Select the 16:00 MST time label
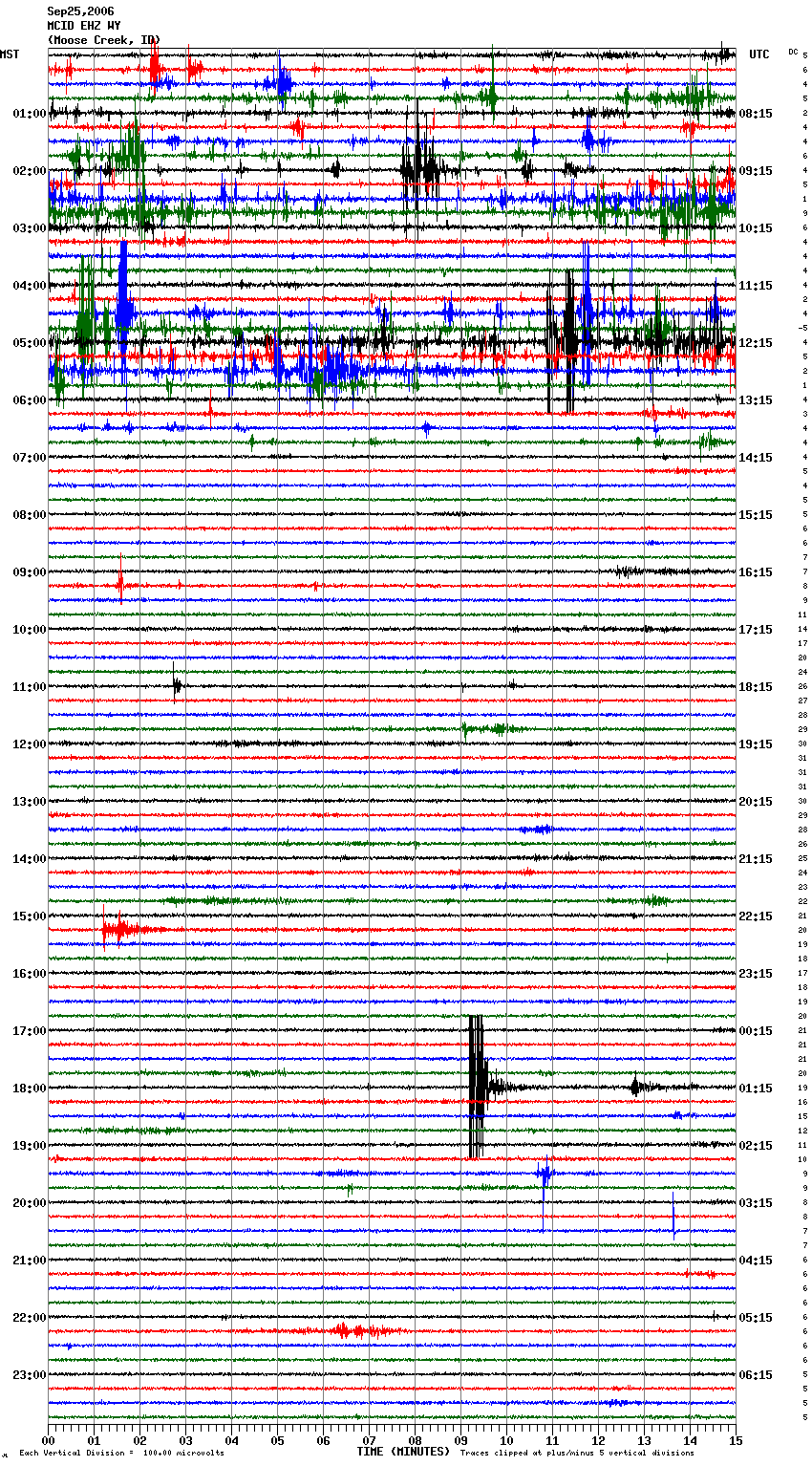Viewport: 812px width, 1466px height. pyautogui.click(x=29, y=974)
